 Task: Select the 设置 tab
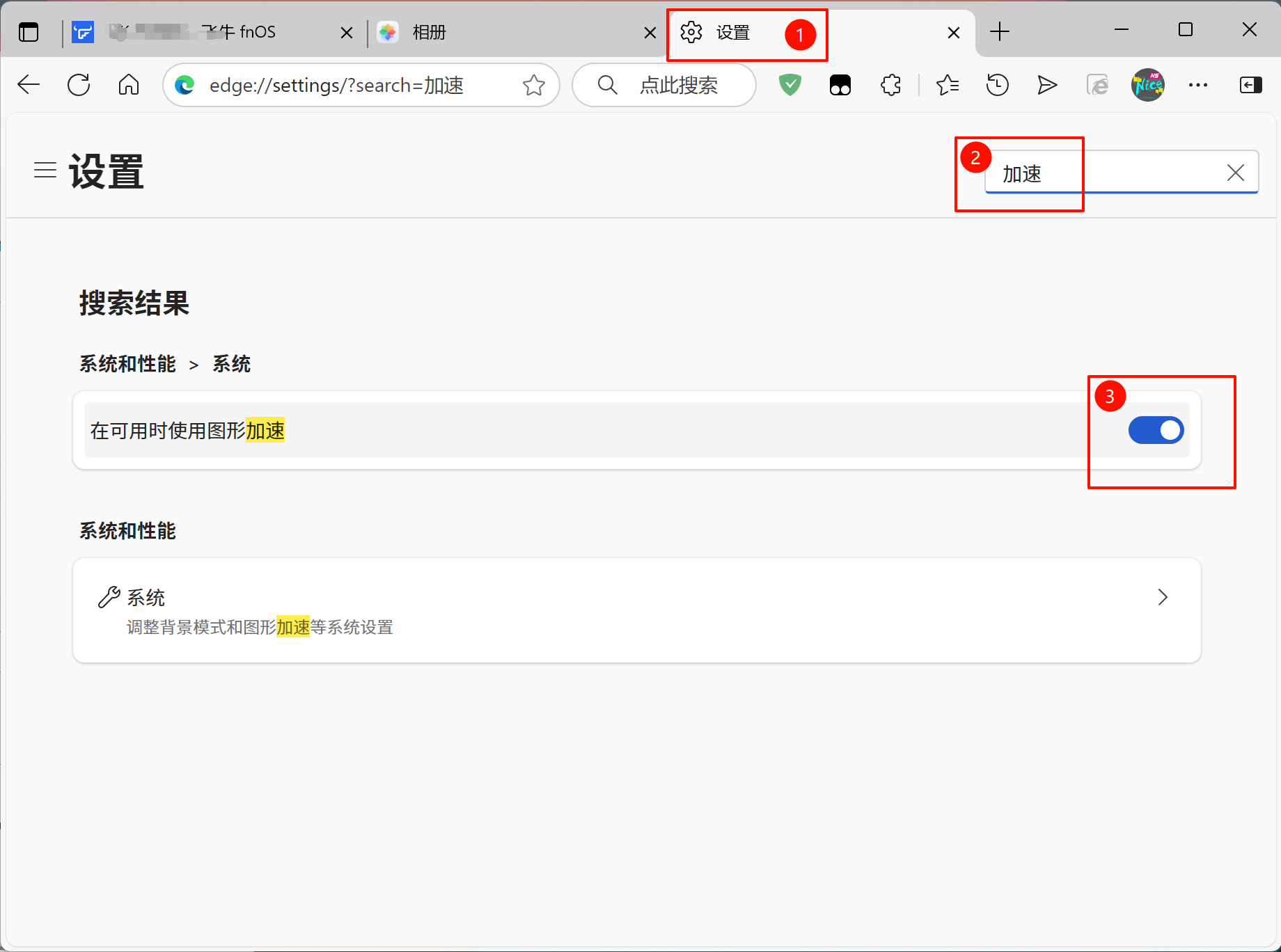point(822,33)
